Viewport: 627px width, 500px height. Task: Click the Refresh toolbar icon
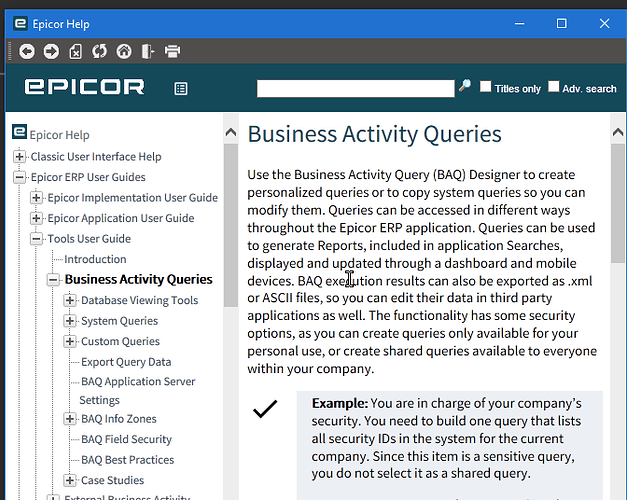[99, 51]
